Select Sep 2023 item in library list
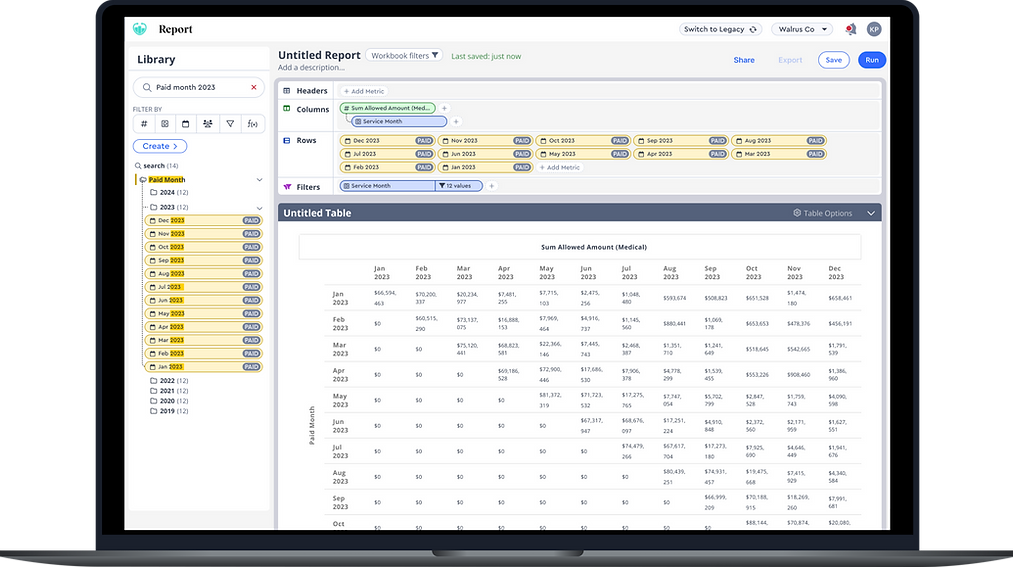 coord(203,260)
